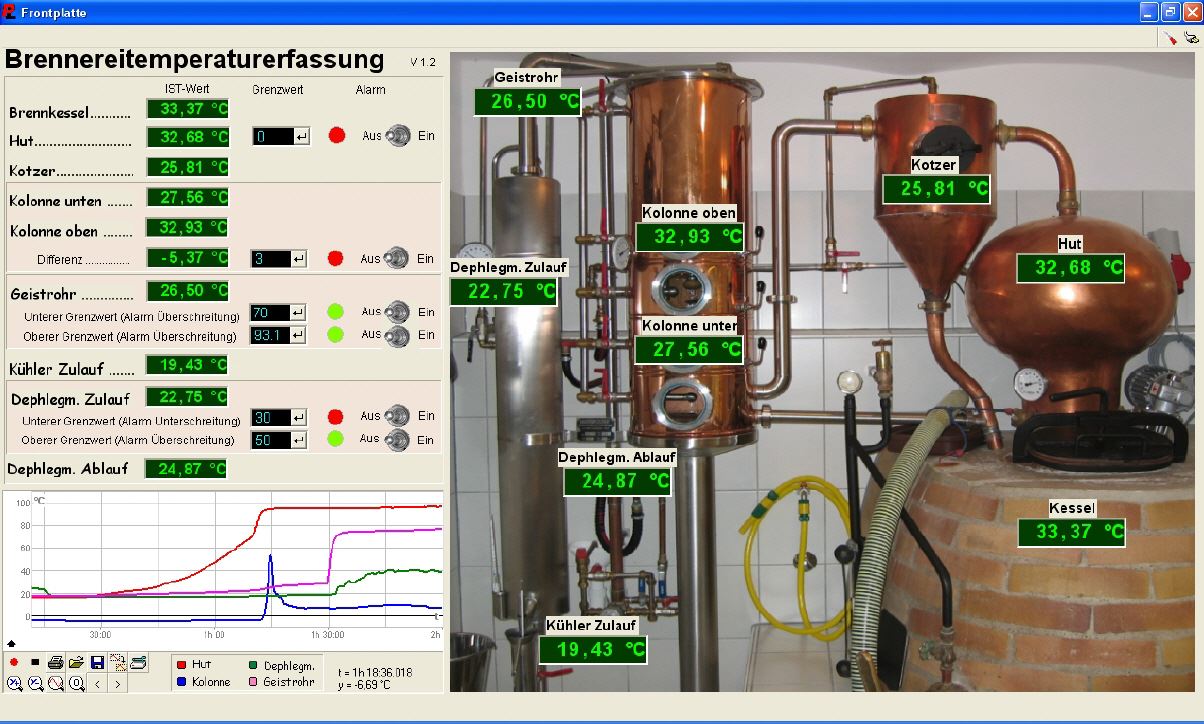Screen dimensions: 1204x724
Task: Reset chart zoom with the magnifier 0 icon
Action: point(76,683)
